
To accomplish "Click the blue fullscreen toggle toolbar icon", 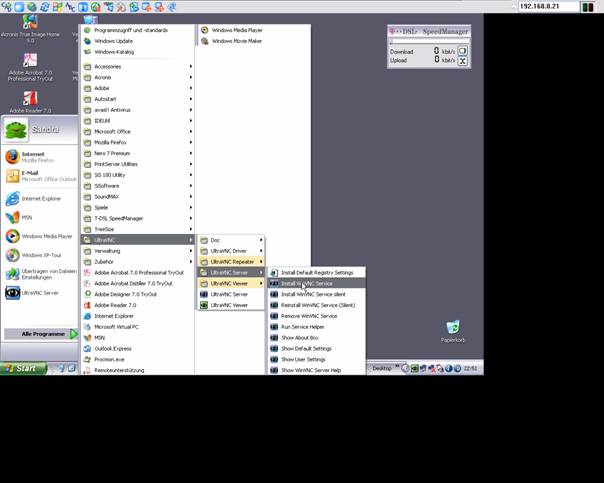I will click(19, 7).
